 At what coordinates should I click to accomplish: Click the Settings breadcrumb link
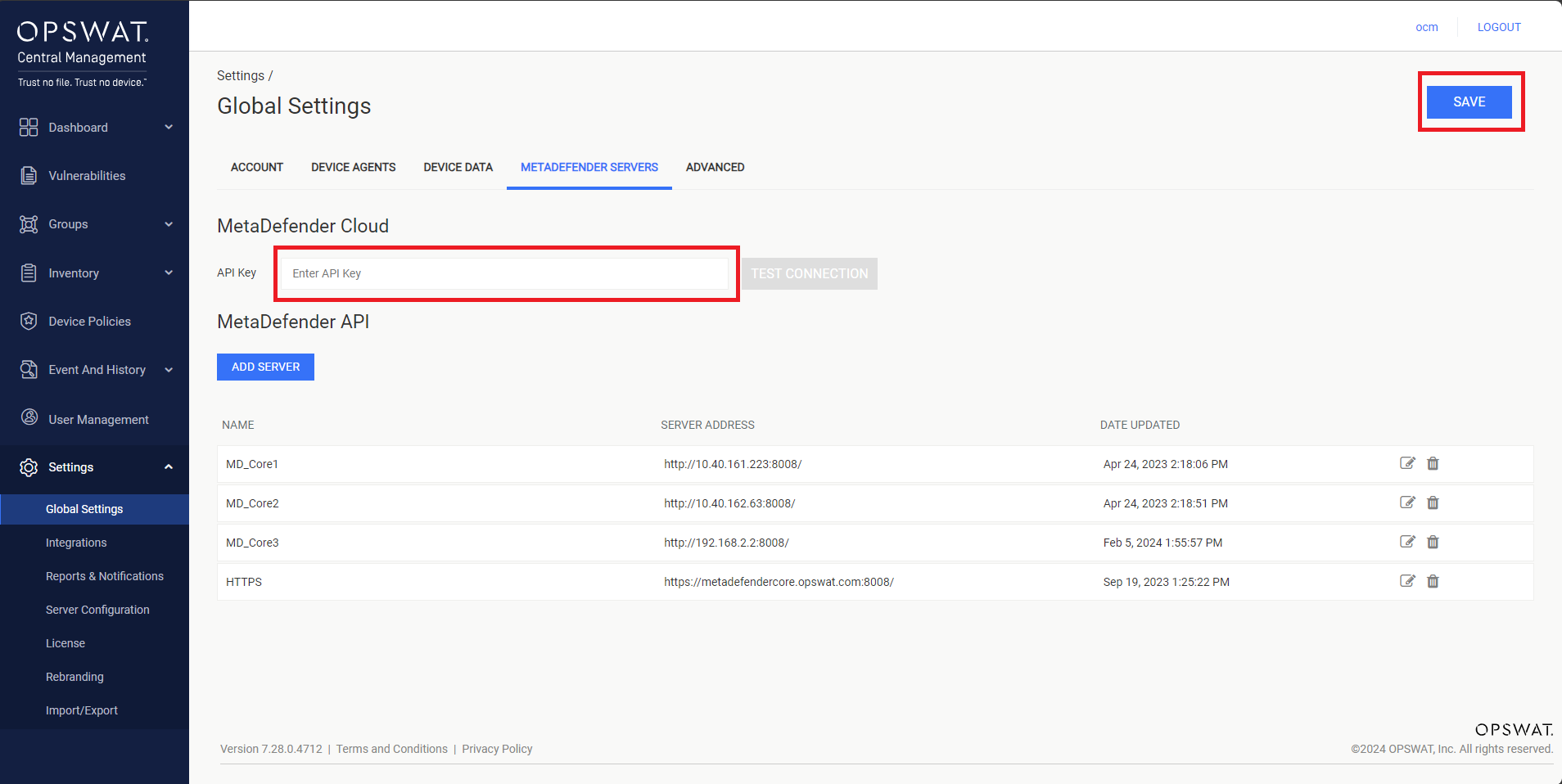click(241, 75)
